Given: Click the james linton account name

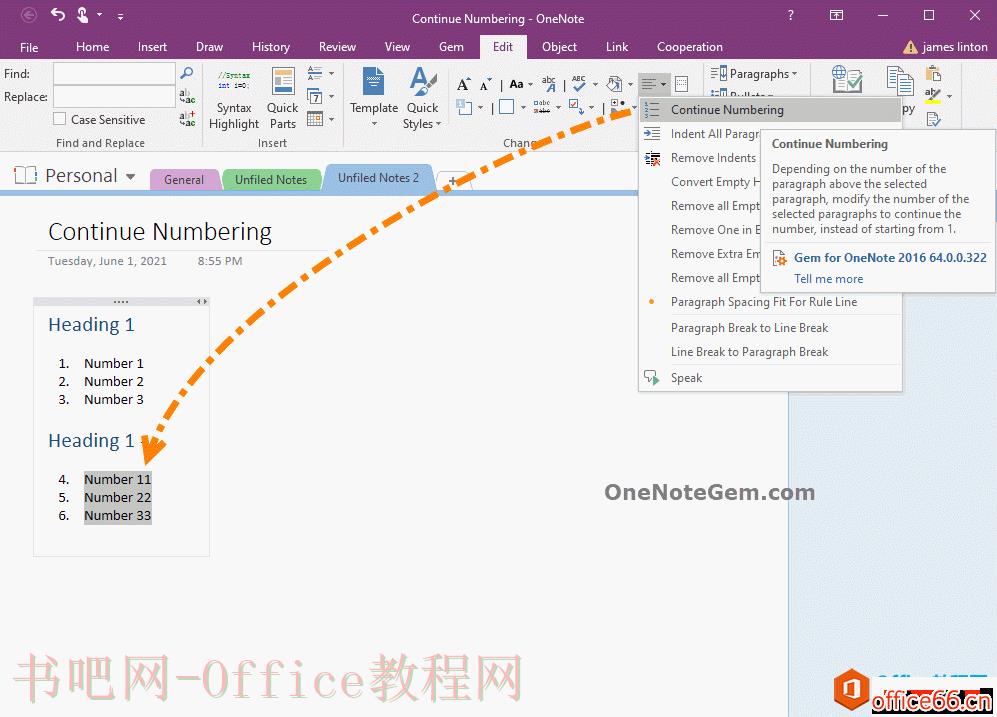Looking at the screenshot, I should point(954,47).
